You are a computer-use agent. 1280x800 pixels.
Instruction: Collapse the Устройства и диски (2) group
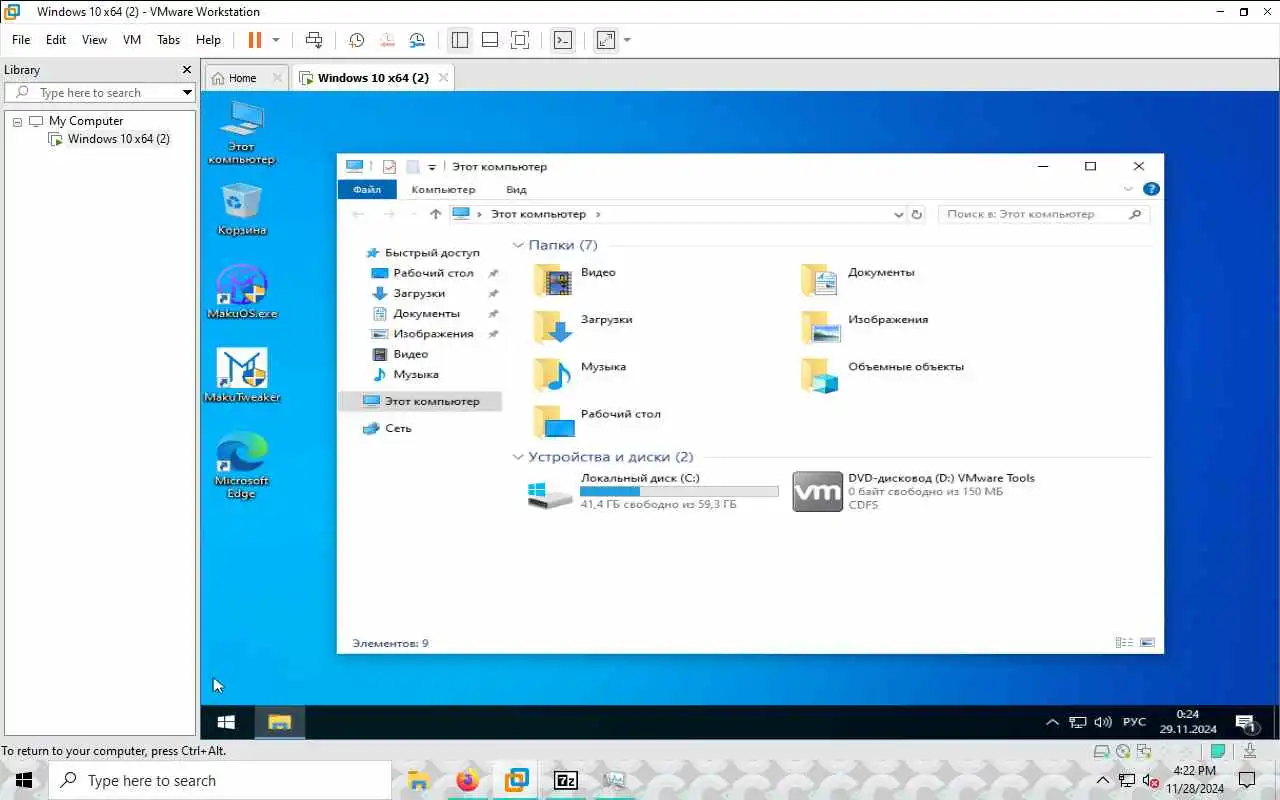pyautogui.click(x=518, y=457)
